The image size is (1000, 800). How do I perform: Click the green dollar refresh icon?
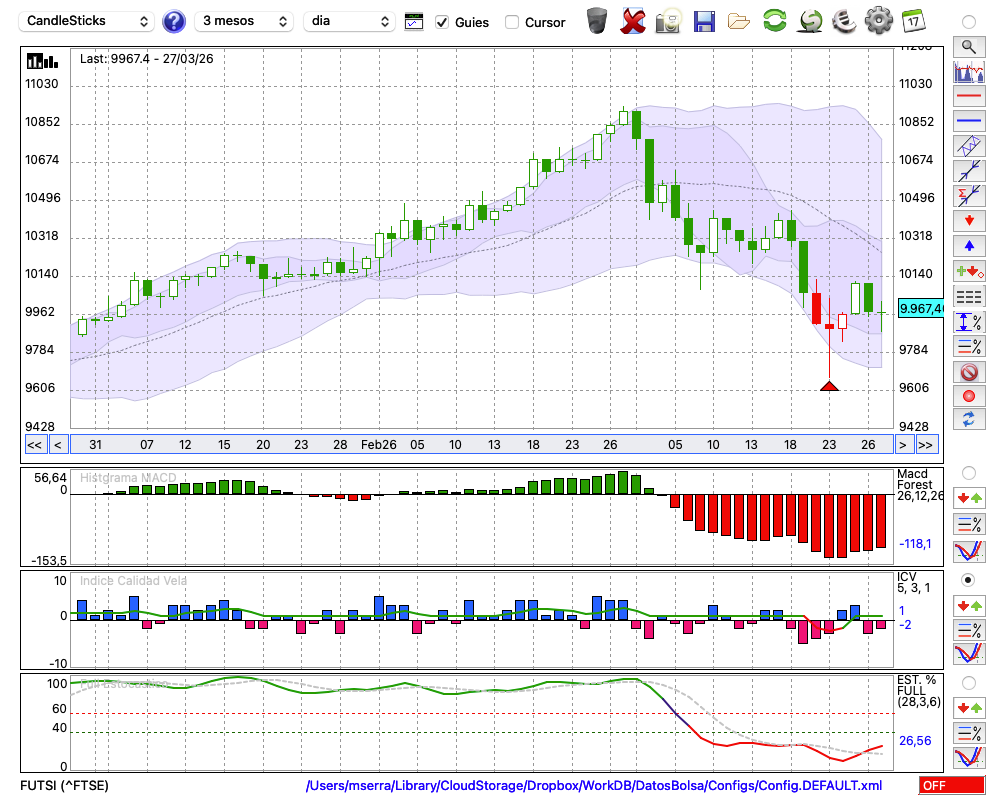[x=810, y=21]
